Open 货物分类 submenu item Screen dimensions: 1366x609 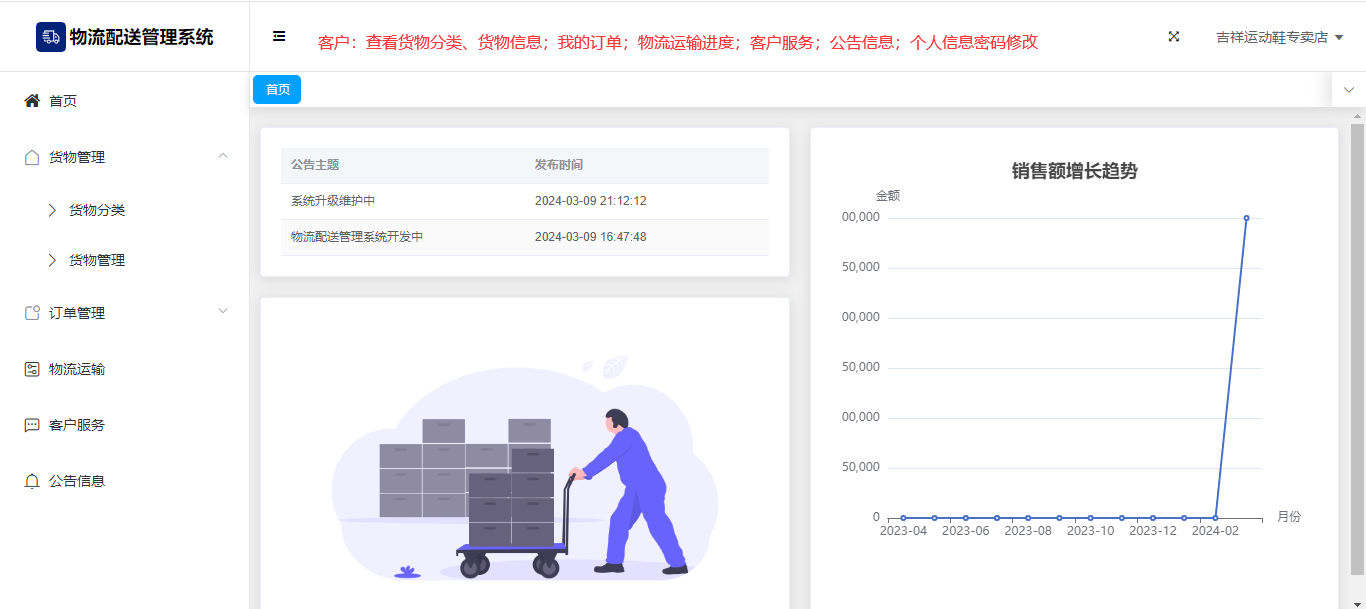97,210
